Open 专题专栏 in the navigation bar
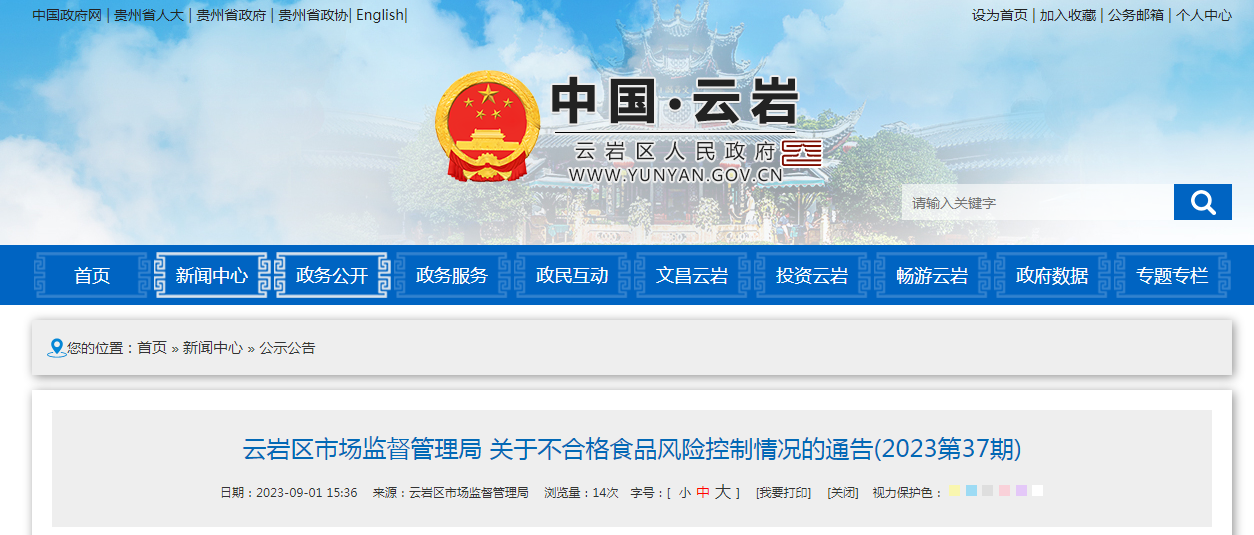The height and width of the screenshot is (535, 1254). click(x=1172, y=275)
